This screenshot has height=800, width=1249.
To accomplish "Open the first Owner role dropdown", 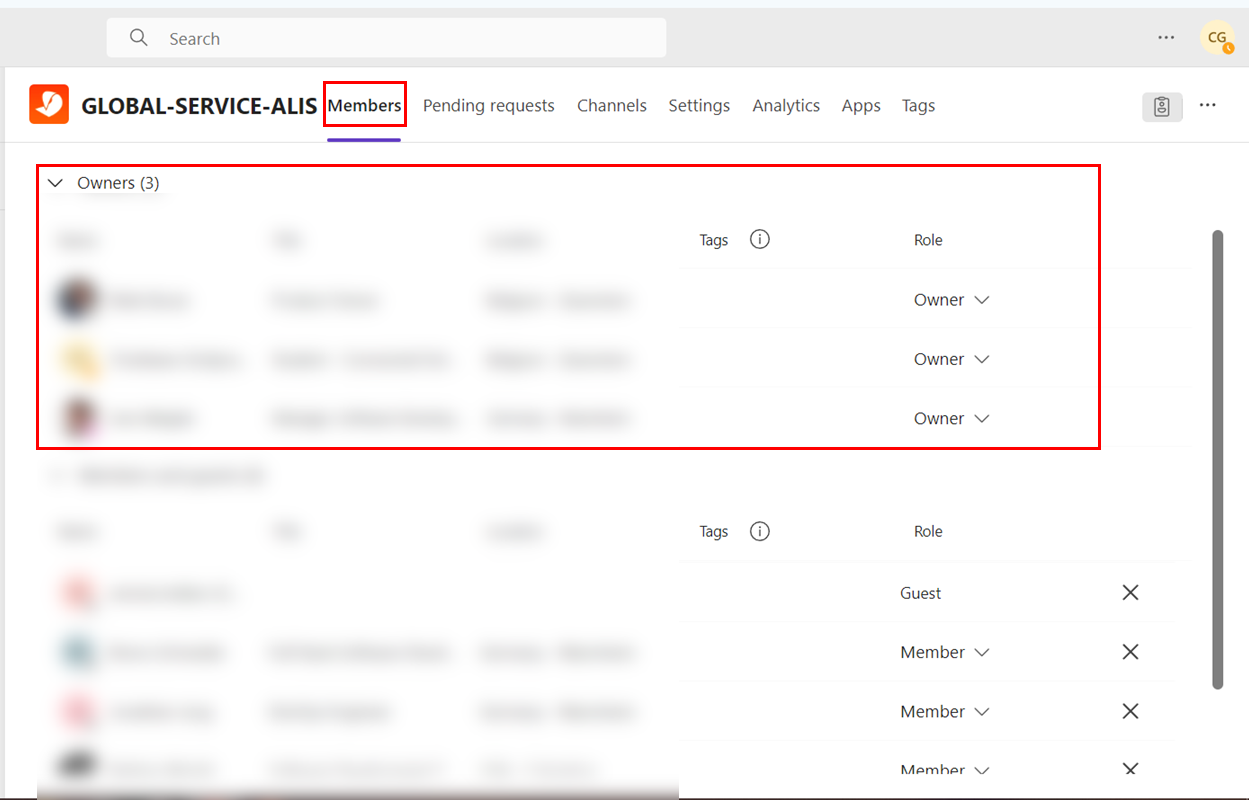I will click(951, 300).
